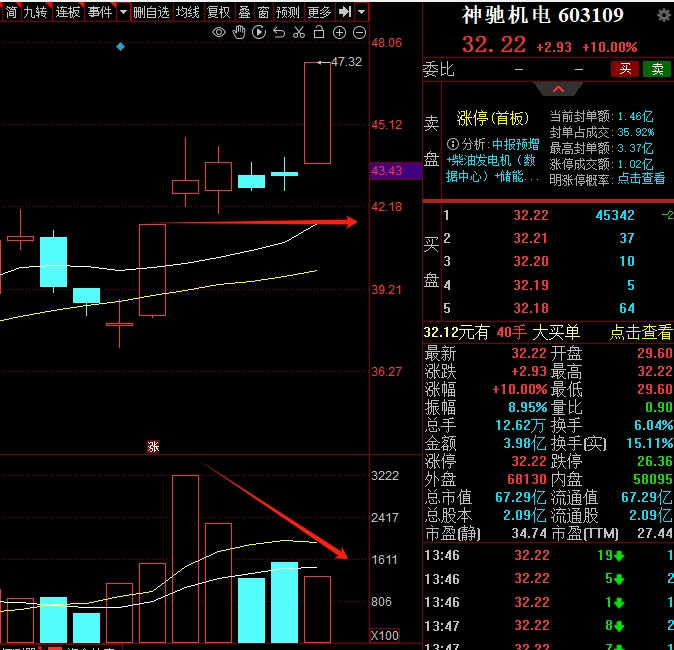Select the scissors cut tool

[x=299, y=32]
